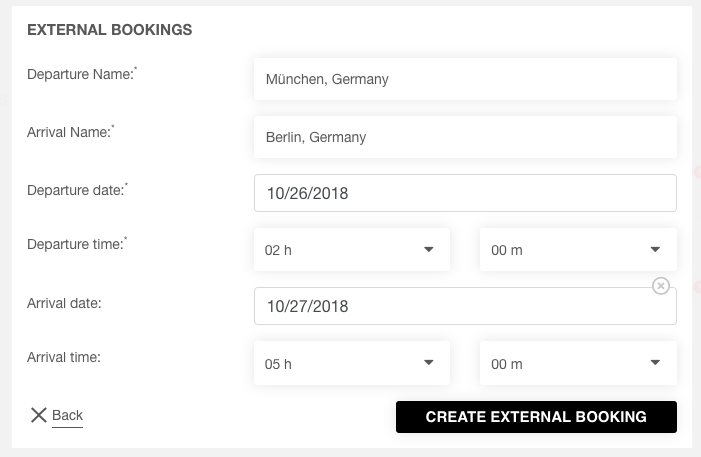Open the departure time hour dropdown
The height and width of the screenshot is (457, 701).
coord(352,250)
